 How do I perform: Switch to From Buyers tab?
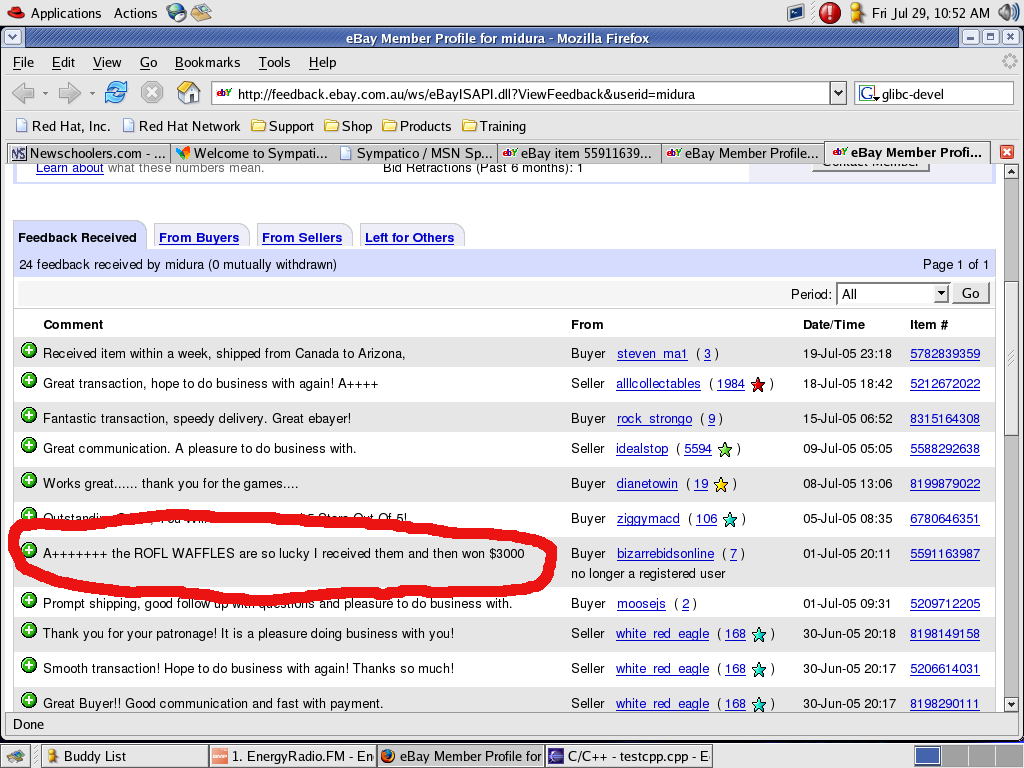tap(199, 237)
